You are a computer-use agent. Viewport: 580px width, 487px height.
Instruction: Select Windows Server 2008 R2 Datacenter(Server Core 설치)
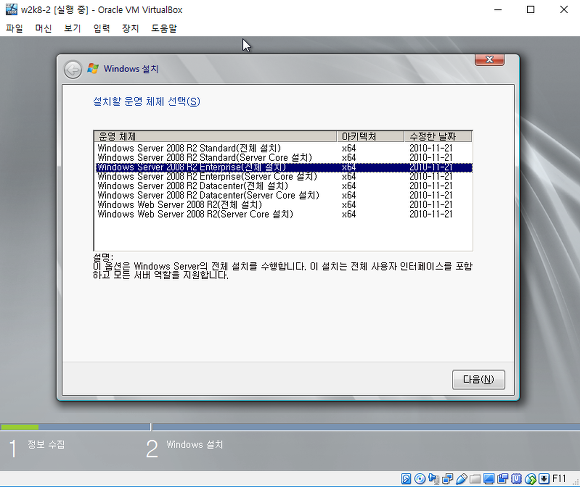tap(283, 195)
